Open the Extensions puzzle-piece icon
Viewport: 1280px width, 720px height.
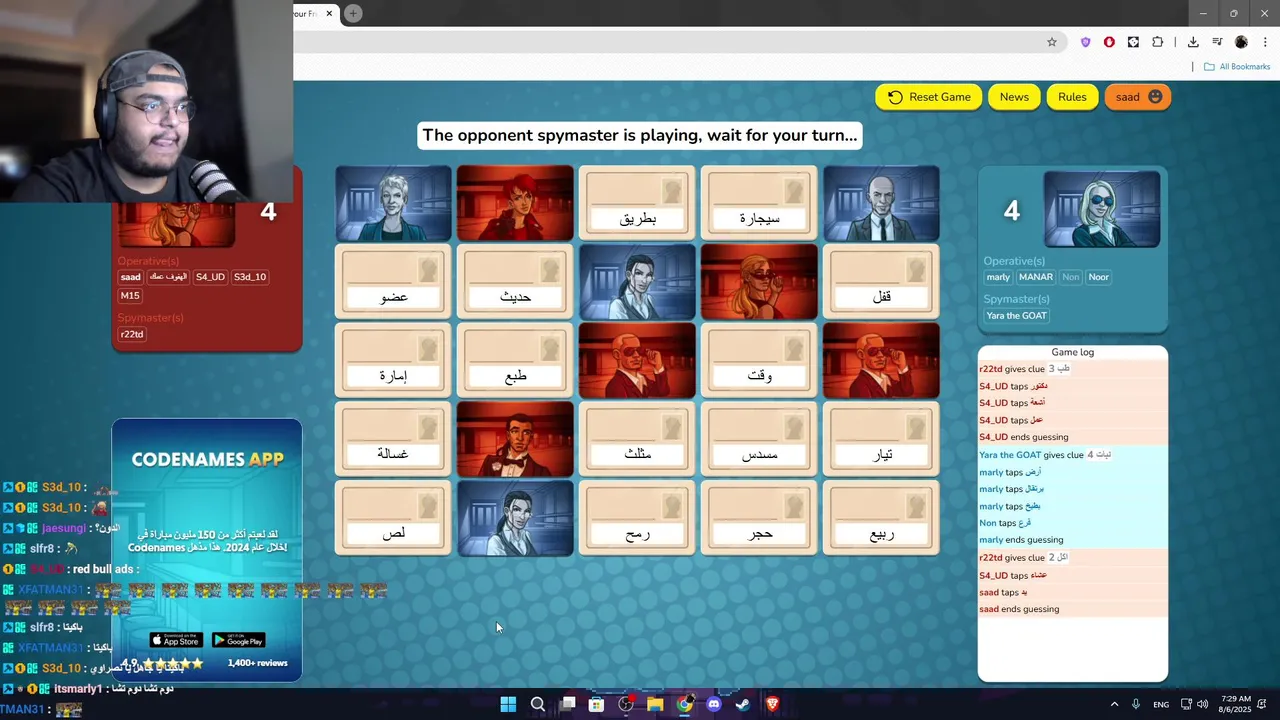(1158, 42)
